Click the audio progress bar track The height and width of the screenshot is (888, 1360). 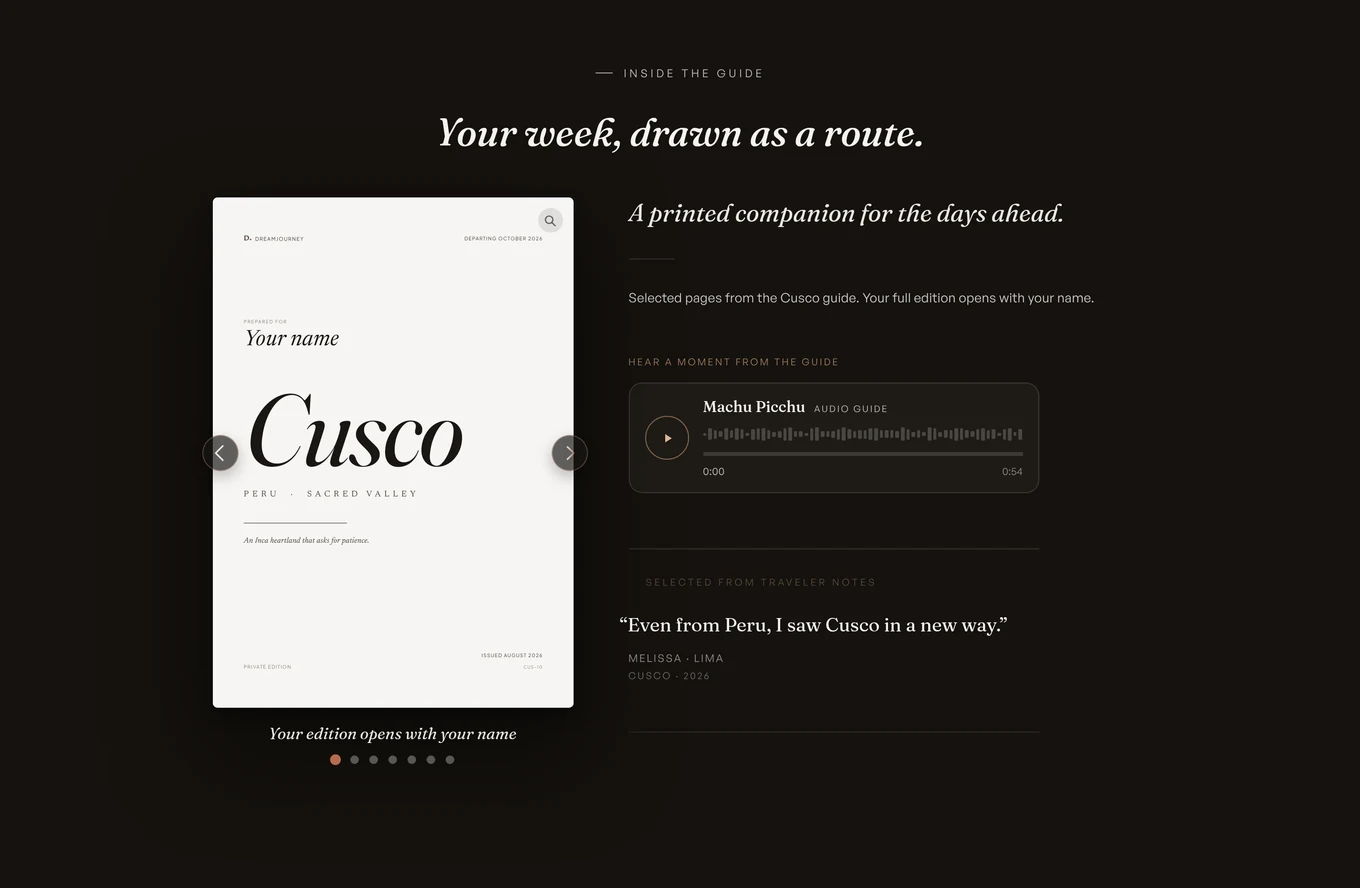(862, 454)
